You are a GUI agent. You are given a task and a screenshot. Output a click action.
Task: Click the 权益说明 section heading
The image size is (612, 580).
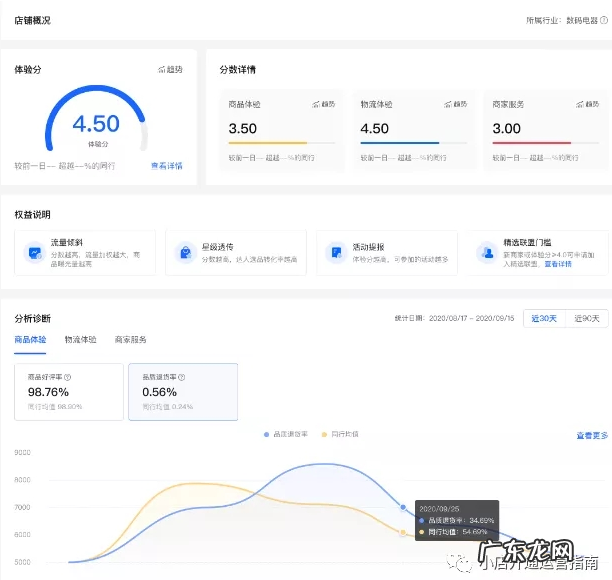click(32, 215)
